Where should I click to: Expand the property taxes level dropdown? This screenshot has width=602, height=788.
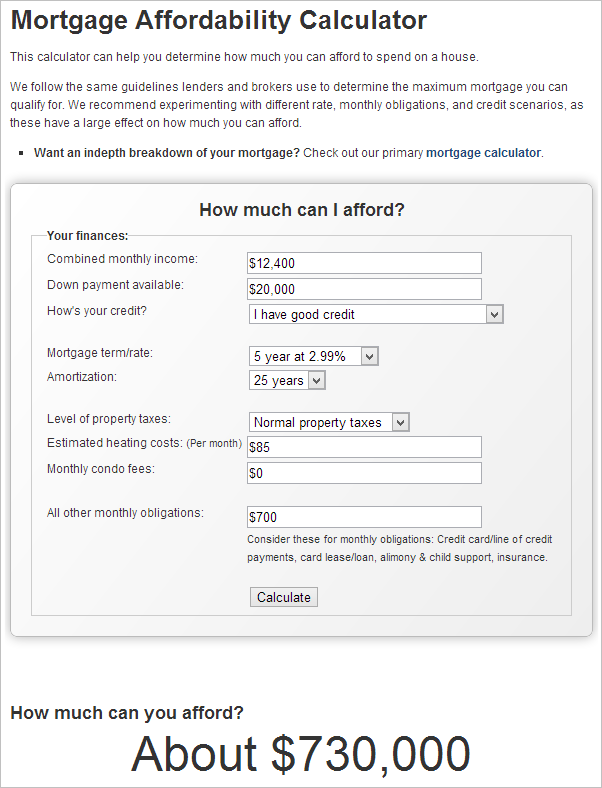point(400,422)
